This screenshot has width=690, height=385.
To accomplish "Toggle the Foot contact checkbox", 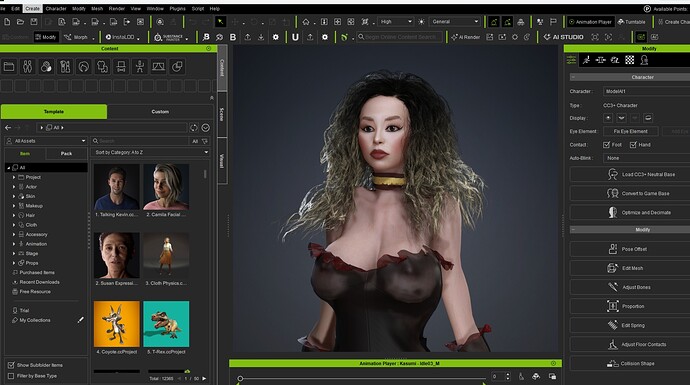I will [606, 145].
